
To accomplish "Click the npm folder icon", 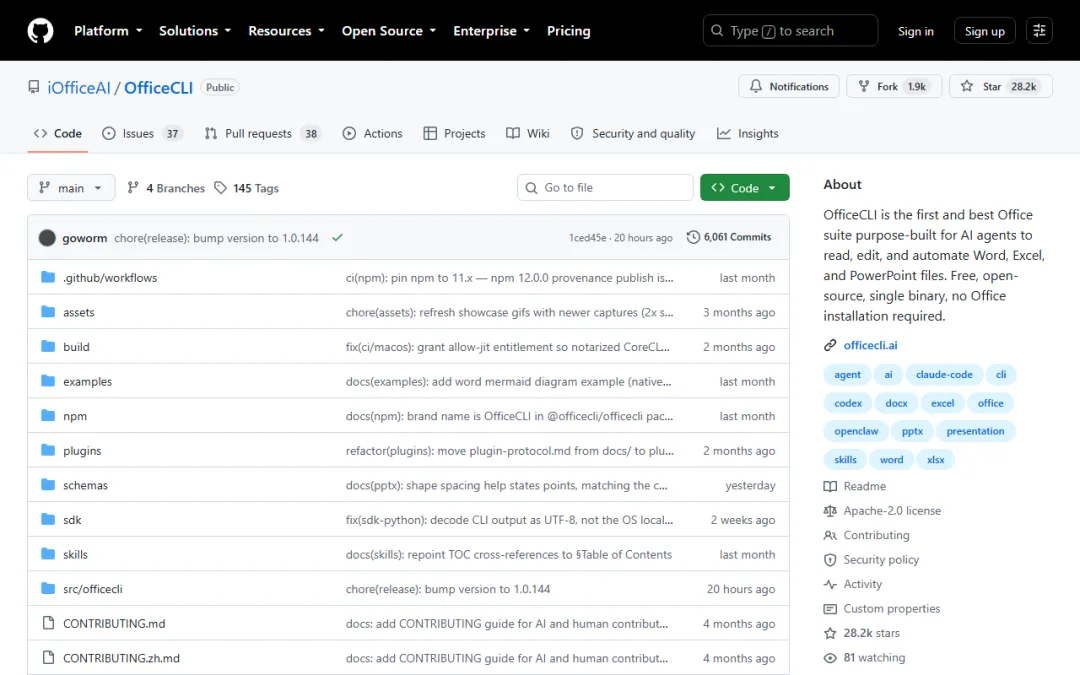I will pos(48,415).
